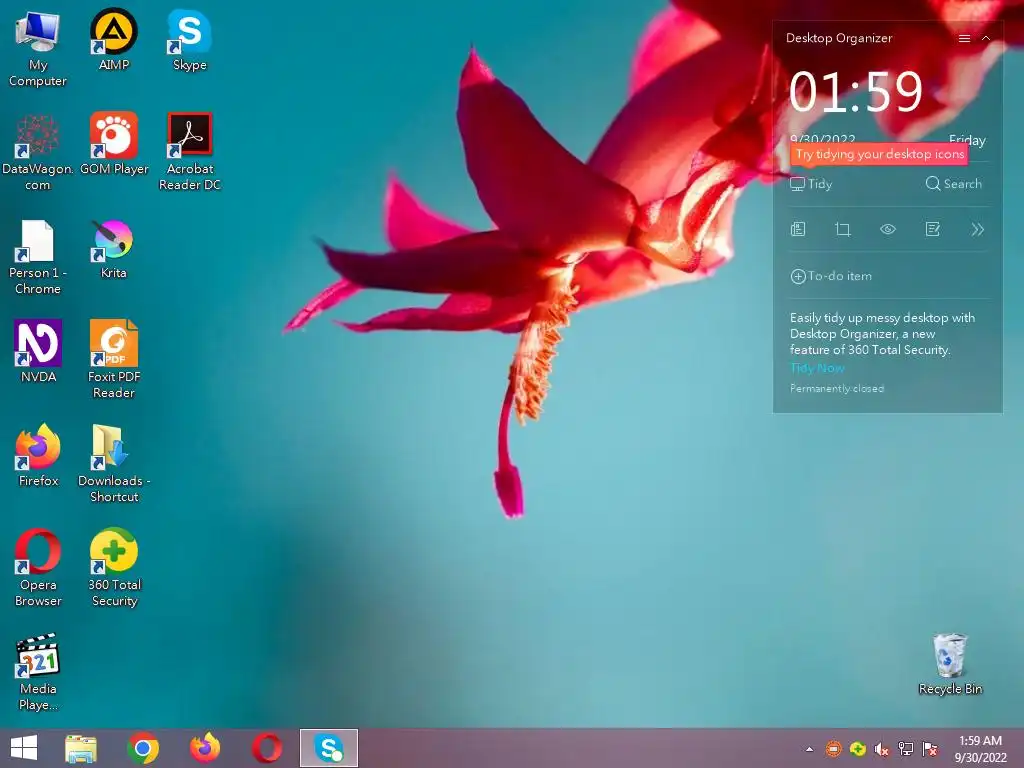Launch Opera from the taskbar

pyautogui.click(x=267, y=748)
